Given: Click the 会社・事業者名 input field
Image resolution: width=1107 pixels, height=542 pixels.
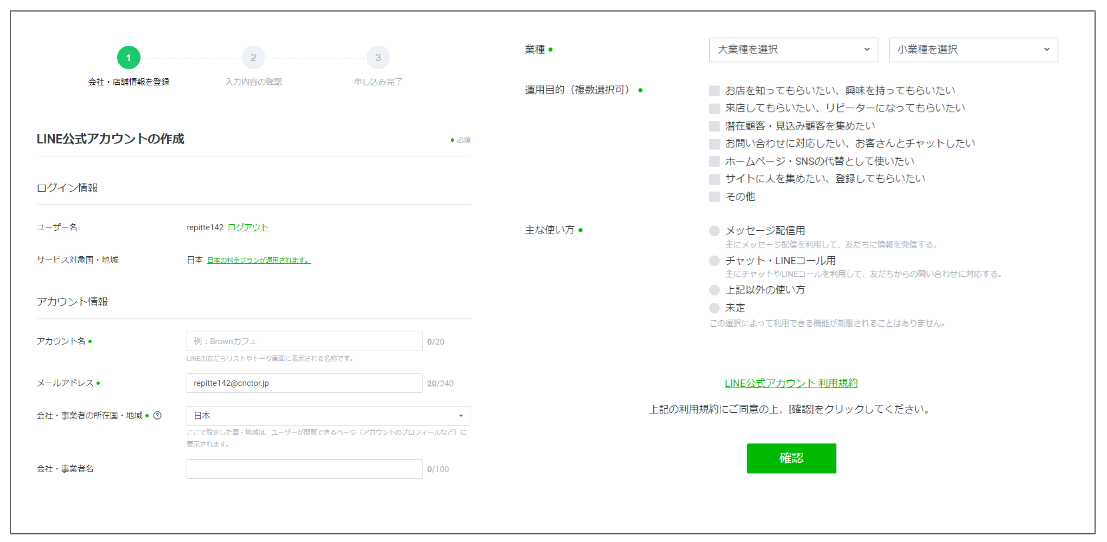Looking at the screenshot, I should 304,469.
